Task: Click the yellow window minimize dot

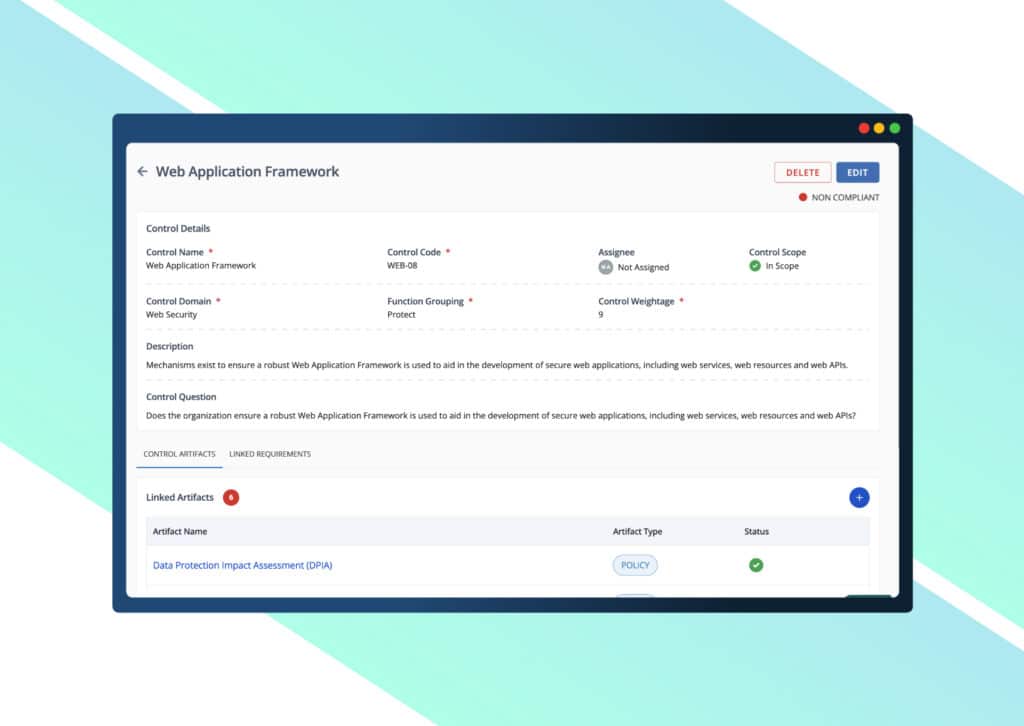Action: pos(879,128)
